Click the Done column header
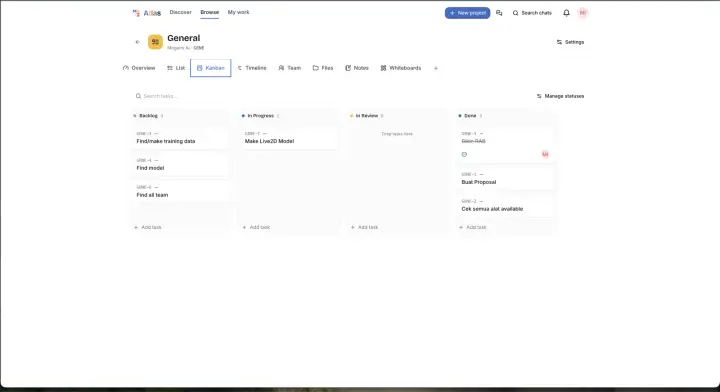Screen dimensions: 720x392 (470, 116)
